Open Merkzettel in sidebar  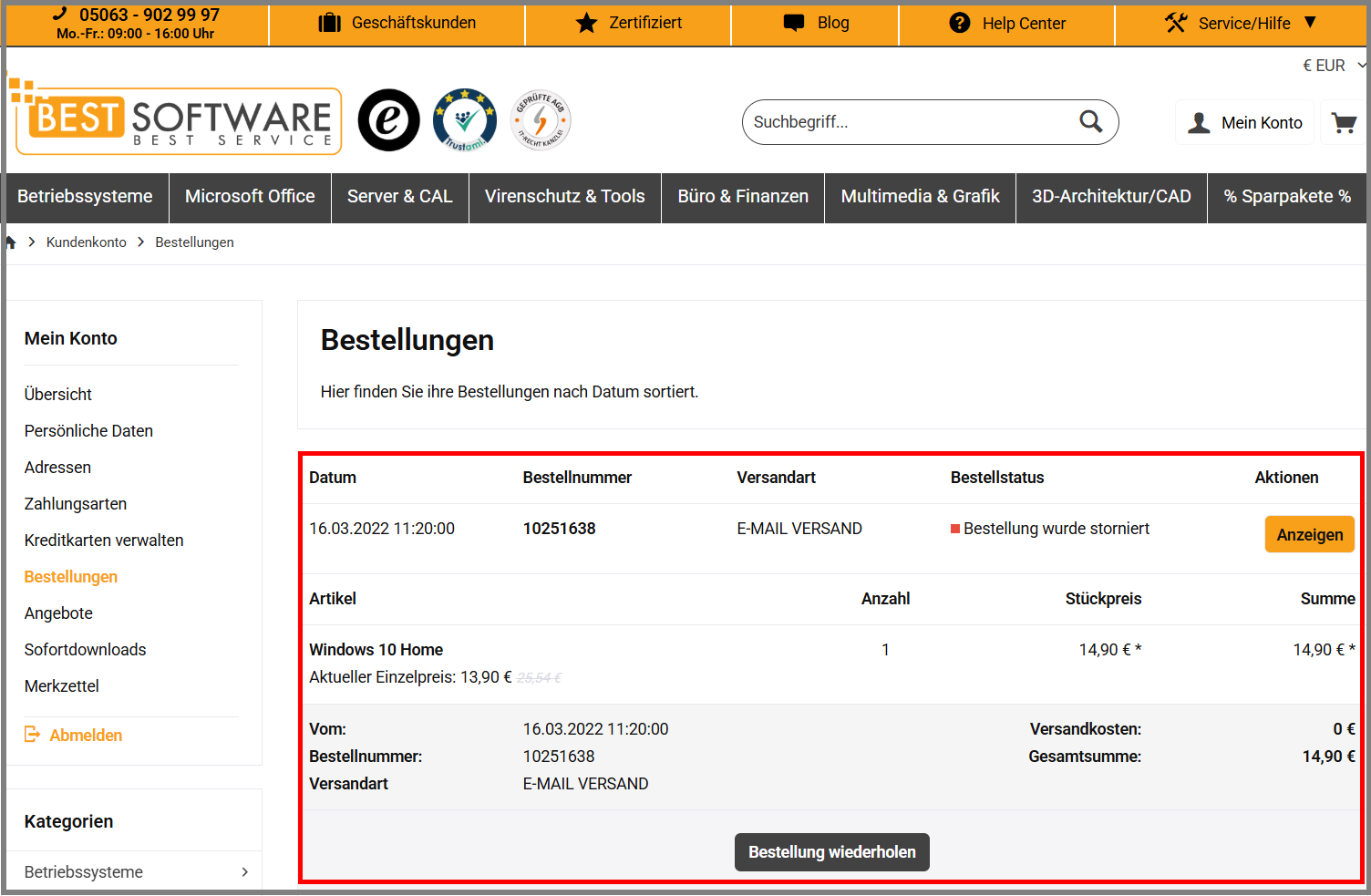point(62,686)
